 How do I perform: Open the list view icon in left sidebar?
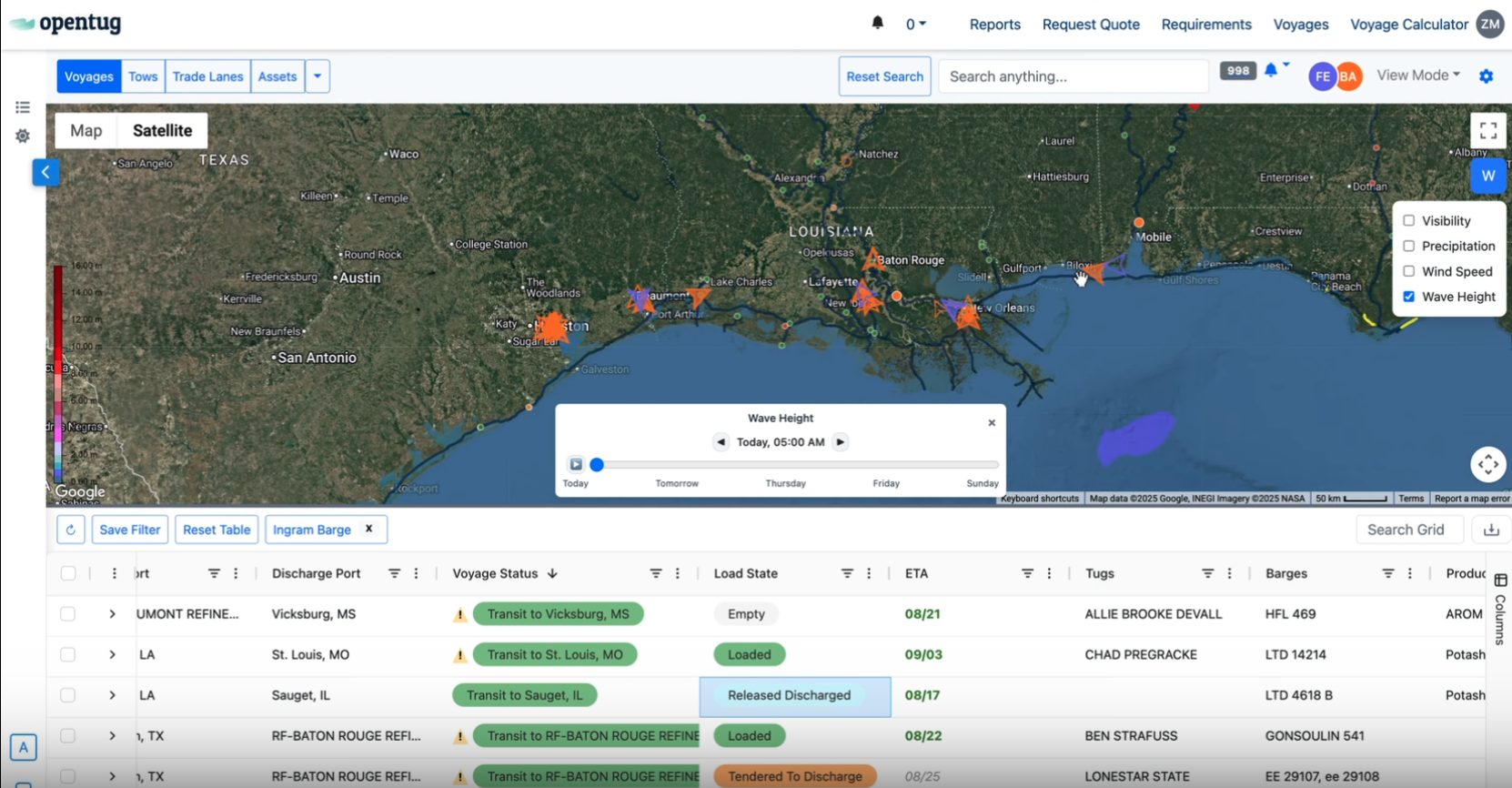(x=23, y=107)
